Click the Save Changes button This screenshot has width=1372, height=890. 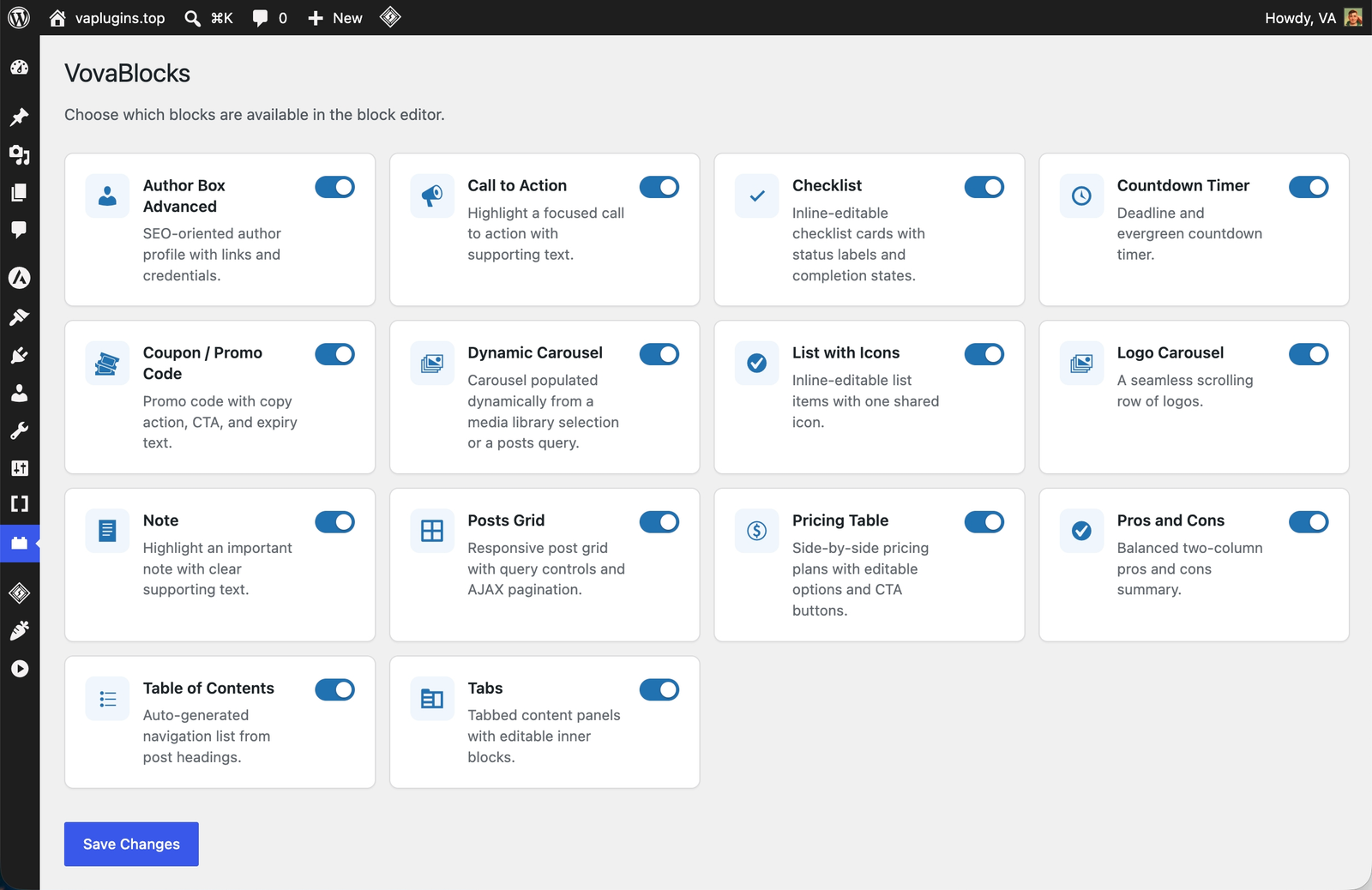[x=131, y=844]
